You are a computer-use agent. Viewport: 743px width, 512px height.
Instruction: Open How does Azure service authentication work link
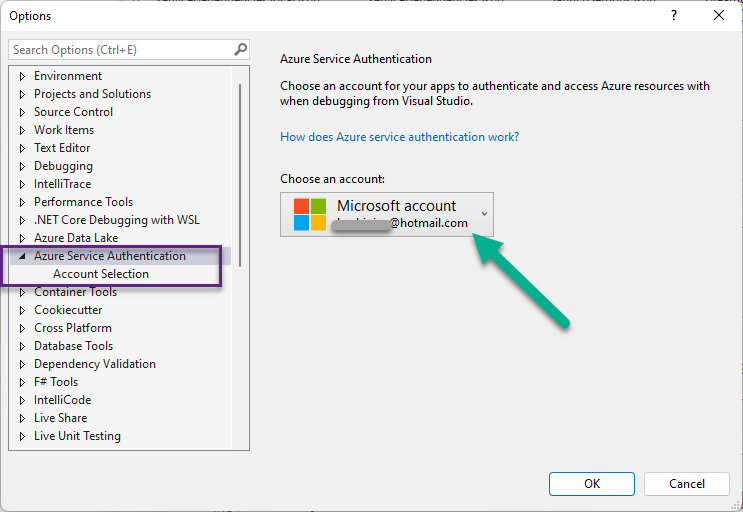point(399,137)
